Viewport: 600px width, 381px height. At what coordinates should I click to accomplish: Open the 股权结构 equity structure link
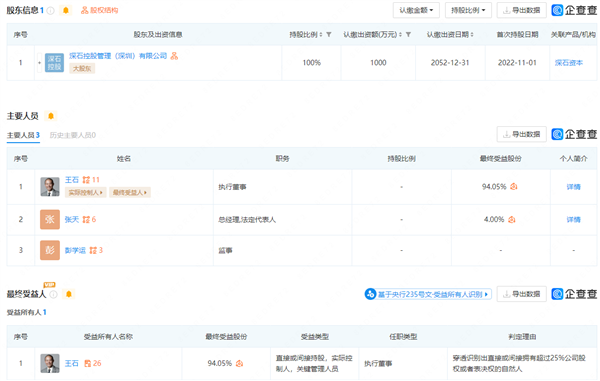tap(99, 10)
